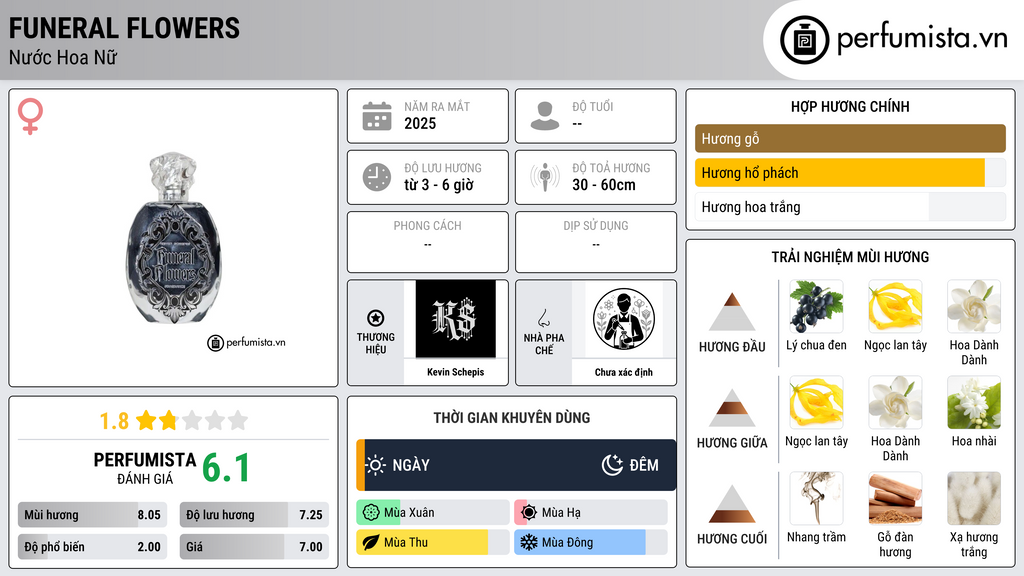Click the green 6.1 Perfumista score
Image resolution: width=1024 pixels, height=576 pixels.
226,468
